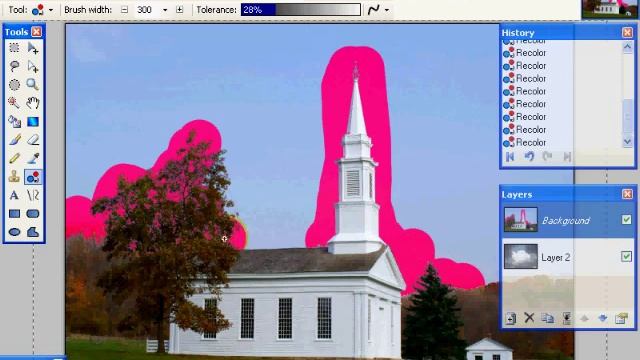Duplicate the selected layer
Viewport: 640px width, 360px height.
(x=548, y=318)
